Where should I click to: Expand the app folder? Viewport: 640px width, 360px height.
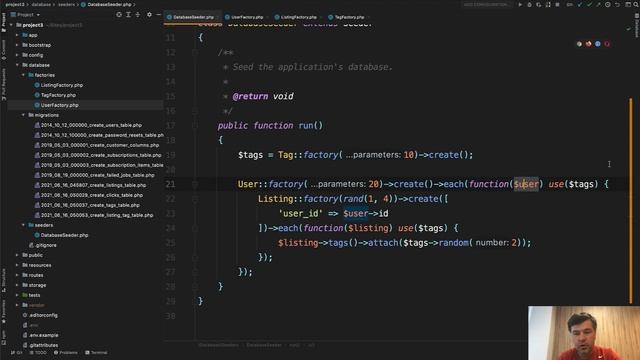(x=17, y=35)
